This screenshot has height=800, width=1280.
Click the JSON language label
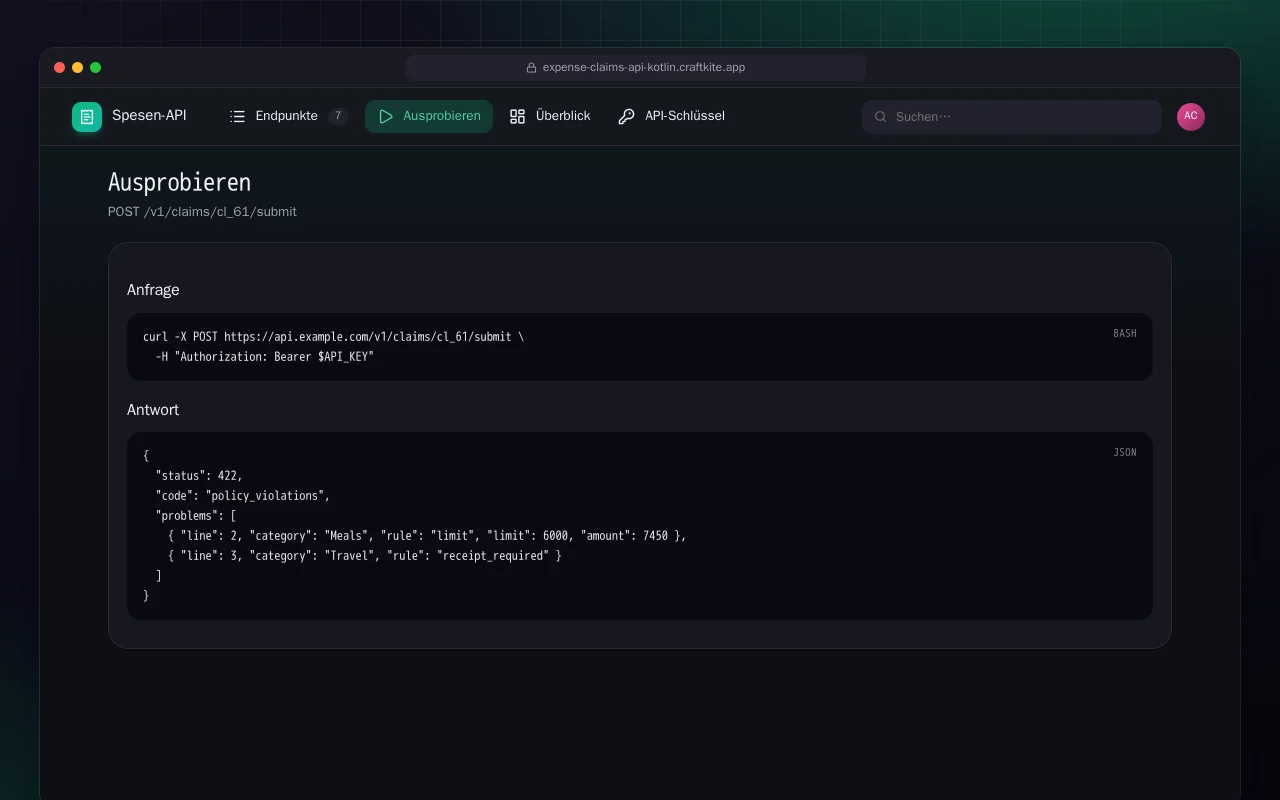tap(1125, 453)
